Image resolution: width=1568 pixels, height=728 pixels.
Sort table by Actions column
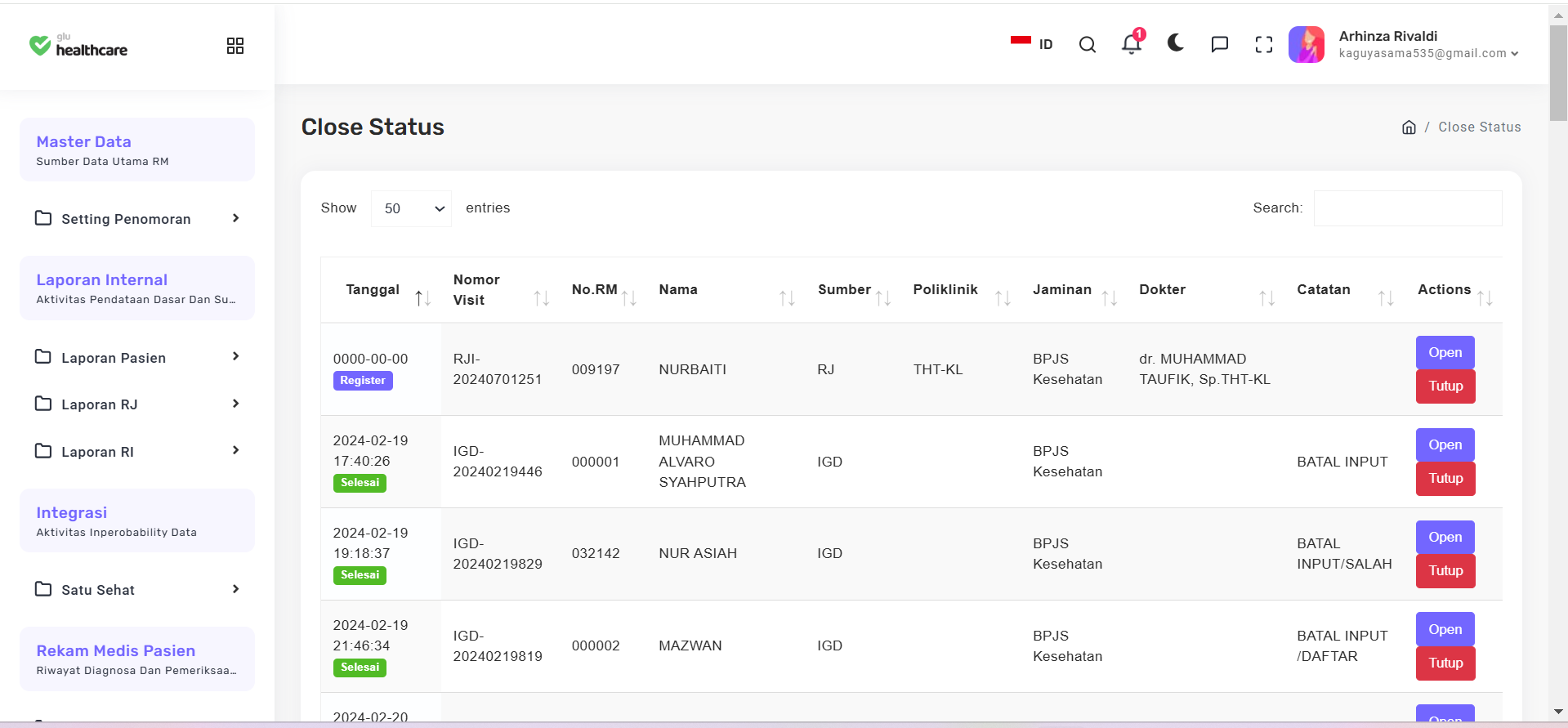pyautogui.click(x=1454, y=290)
